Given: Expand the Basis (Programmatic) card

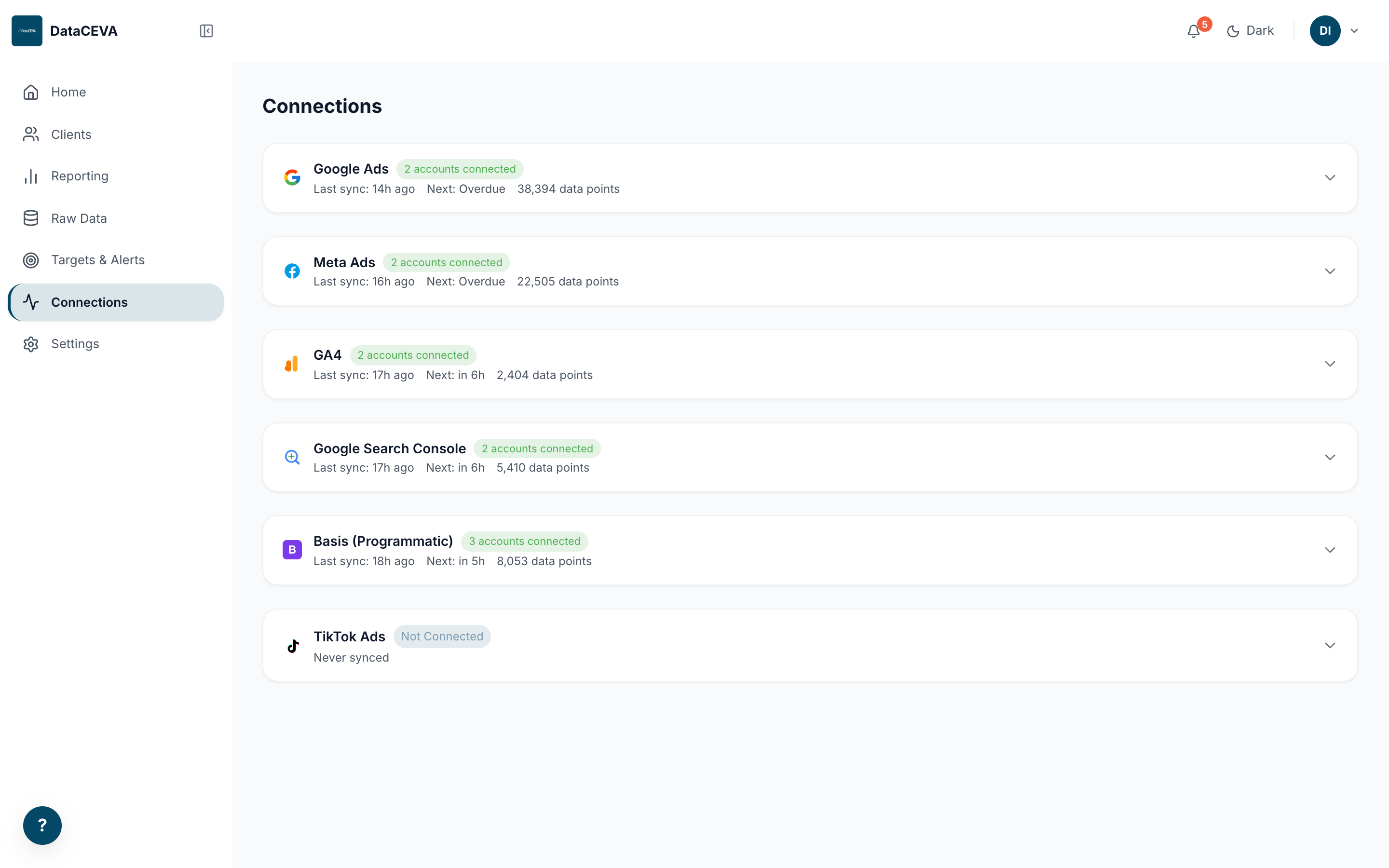Looking at the screenshot, I should click(1330, 550).
